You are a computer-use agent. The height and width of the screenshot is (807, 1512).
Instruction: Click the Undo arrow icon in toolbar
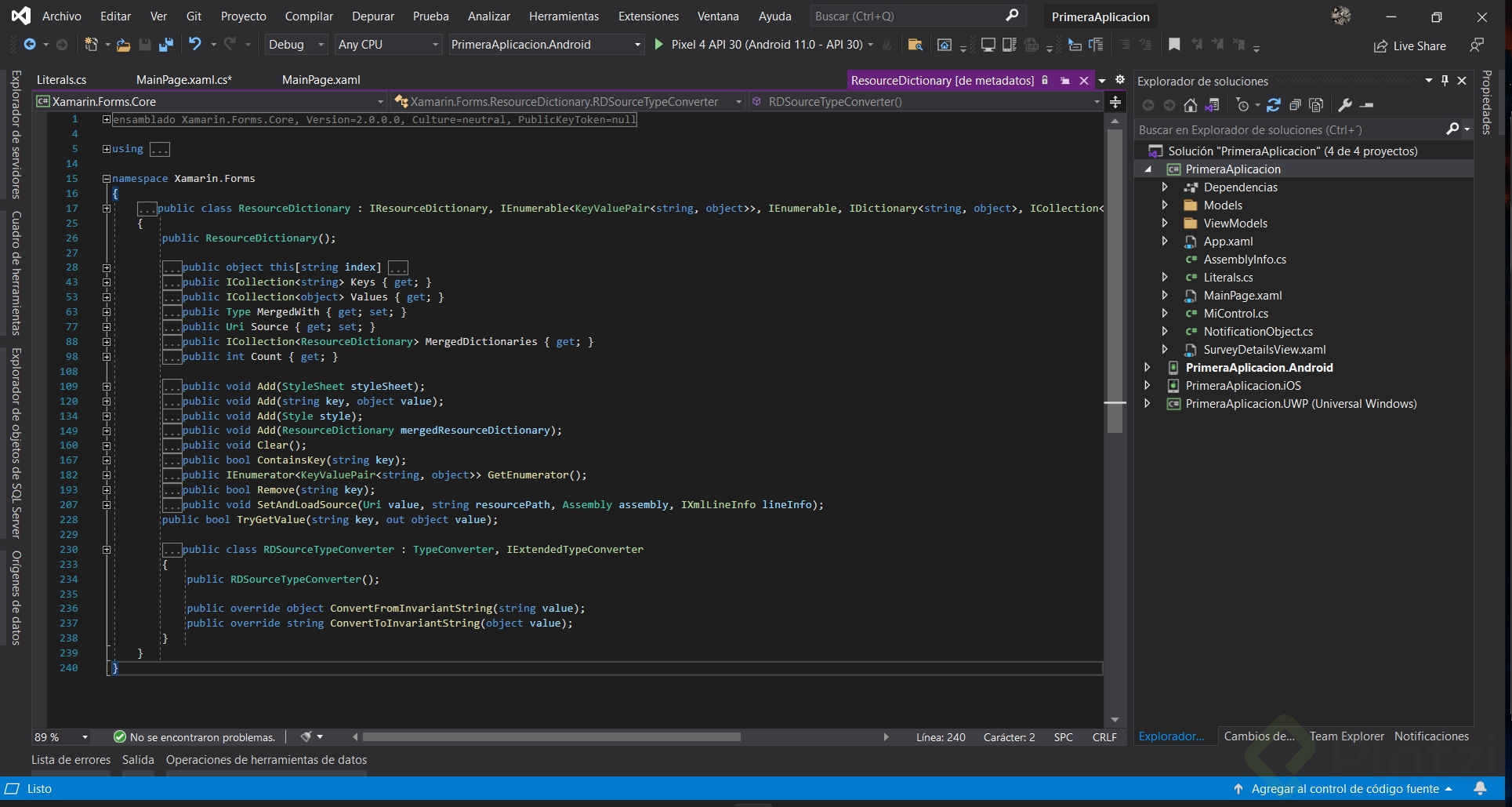(194, 45)
